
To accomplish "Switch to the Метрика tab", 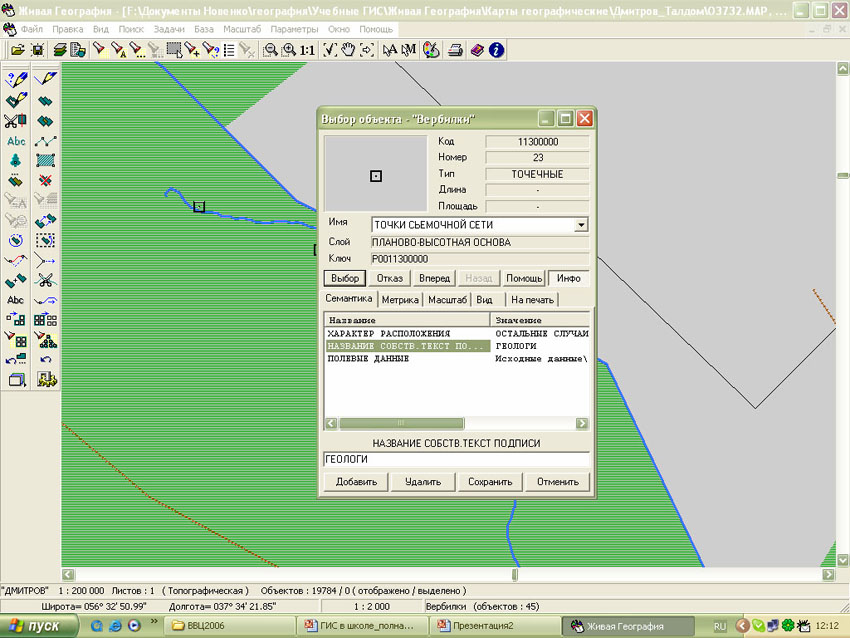I will click(400, 299).
